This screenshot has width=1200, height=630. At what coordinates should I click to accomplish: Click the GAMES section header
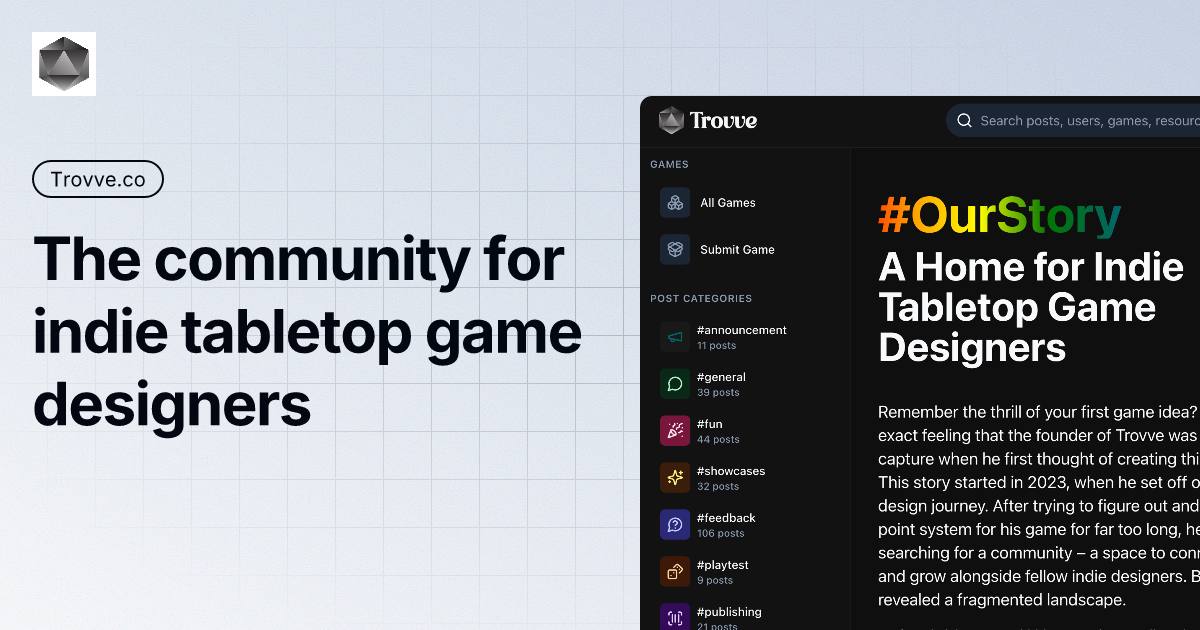tap(669, 164)
